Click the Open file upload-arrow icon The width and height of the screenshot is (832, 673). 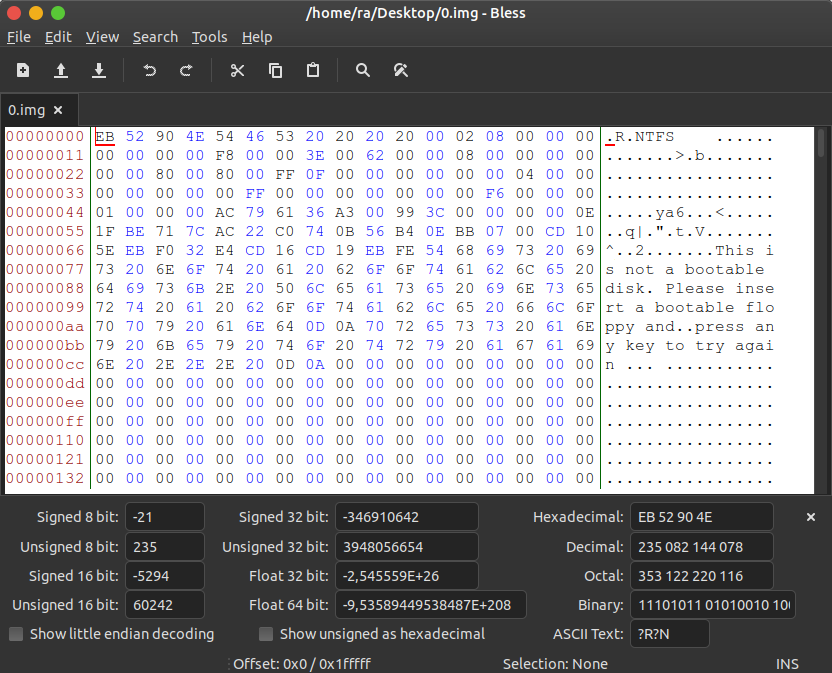[x=61, y=70]
